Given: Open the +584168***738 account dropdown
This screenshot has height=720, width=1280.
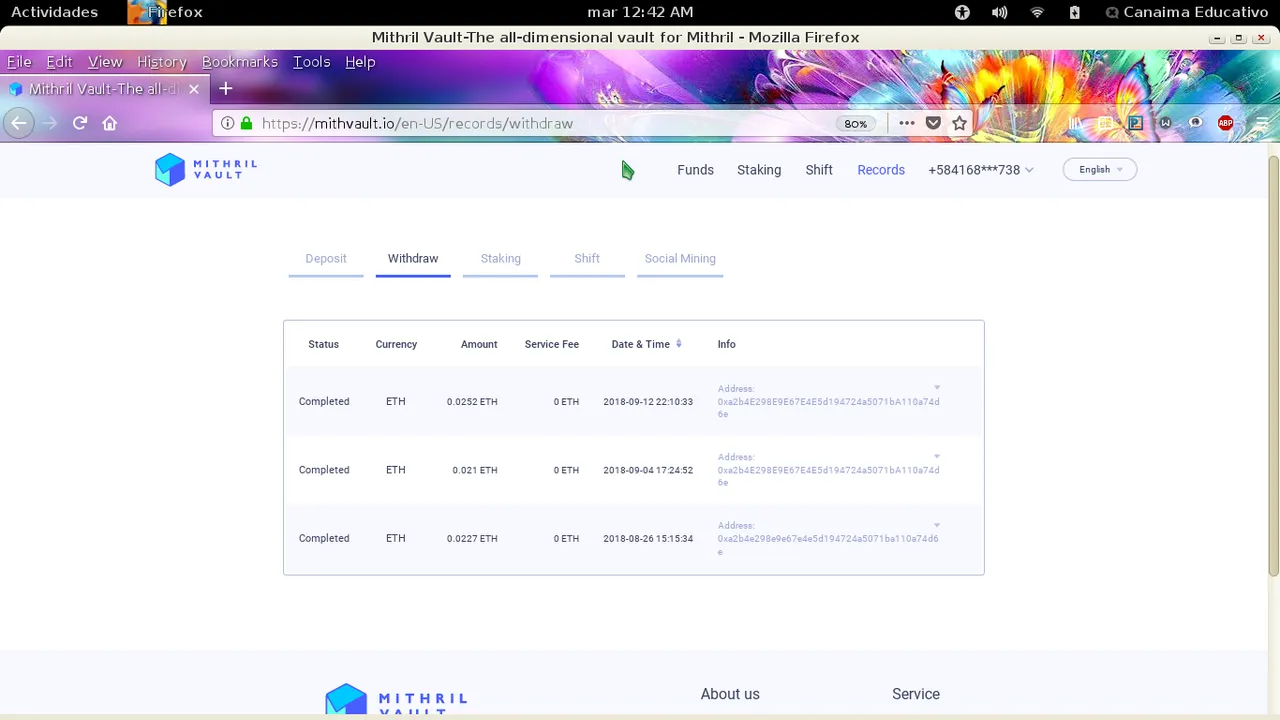Looking at the screenshot, I should pos(981,170).
